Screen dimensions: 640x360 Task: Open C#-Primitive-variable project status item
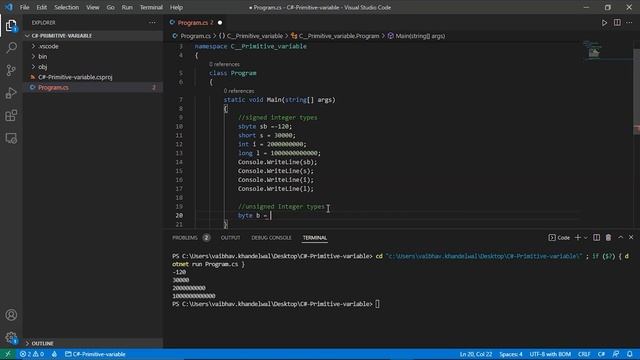click(x=96, y=354)
